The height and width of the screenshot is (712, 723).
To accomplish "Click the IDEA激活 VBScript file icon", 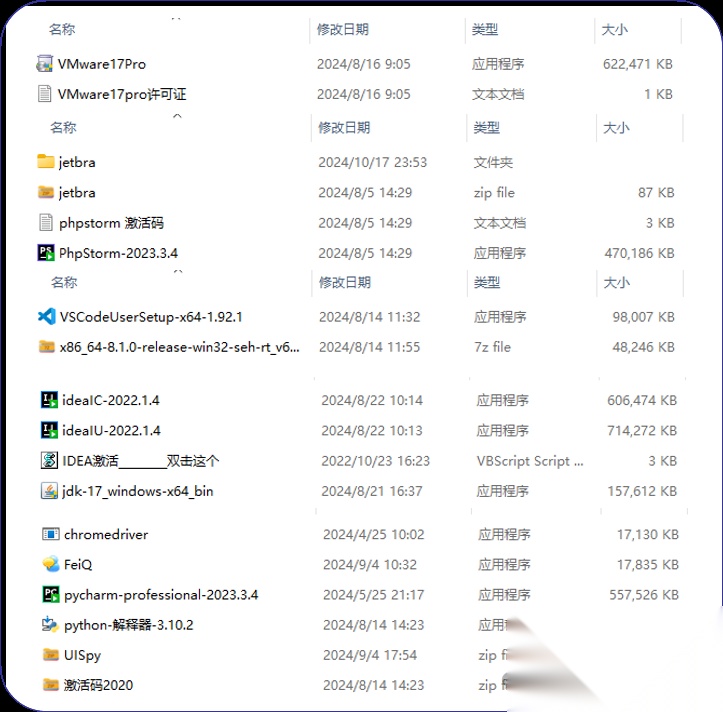I will (x=49, y=460).
